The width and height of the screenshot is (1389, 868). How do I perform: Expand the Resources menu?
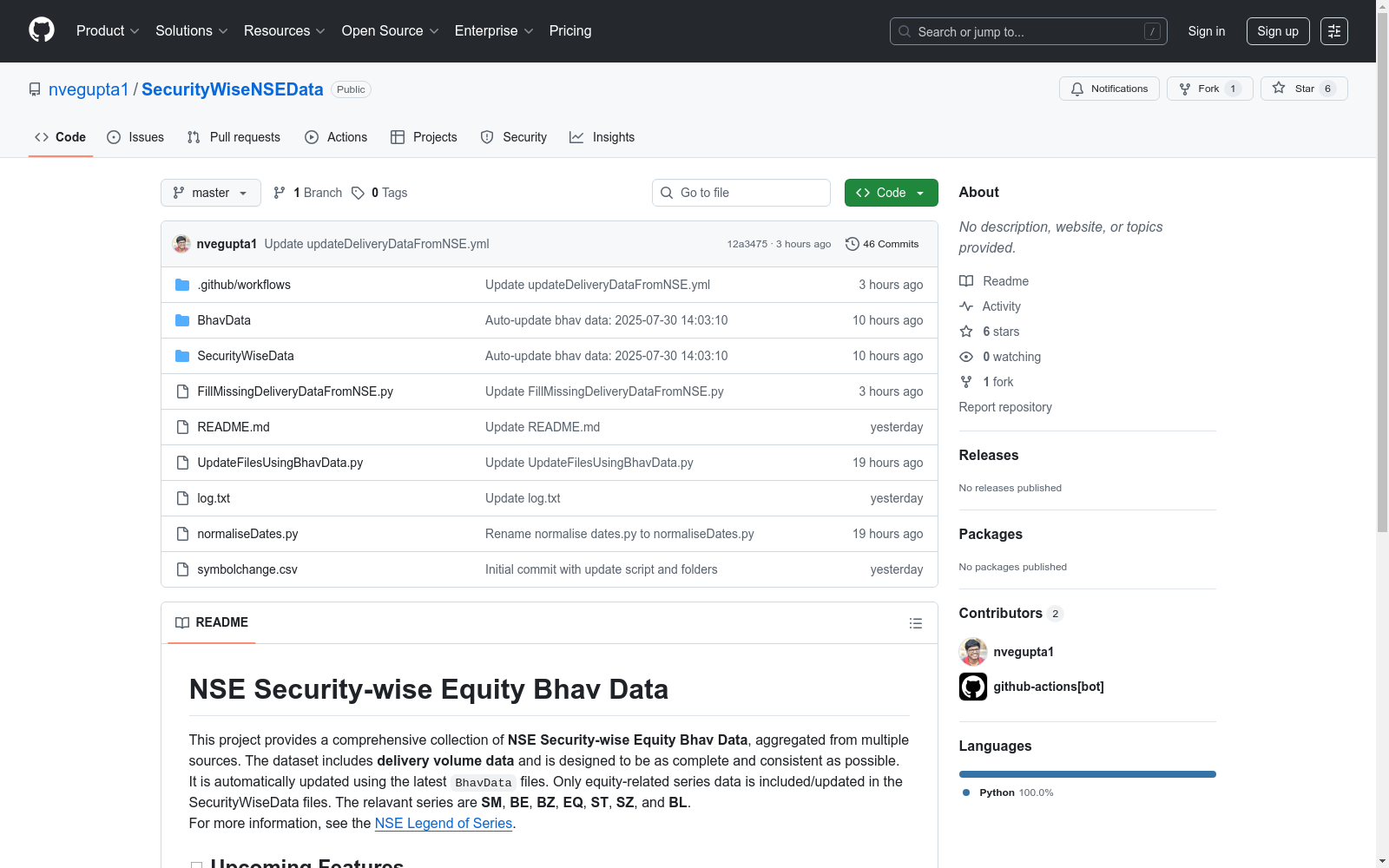284,31
